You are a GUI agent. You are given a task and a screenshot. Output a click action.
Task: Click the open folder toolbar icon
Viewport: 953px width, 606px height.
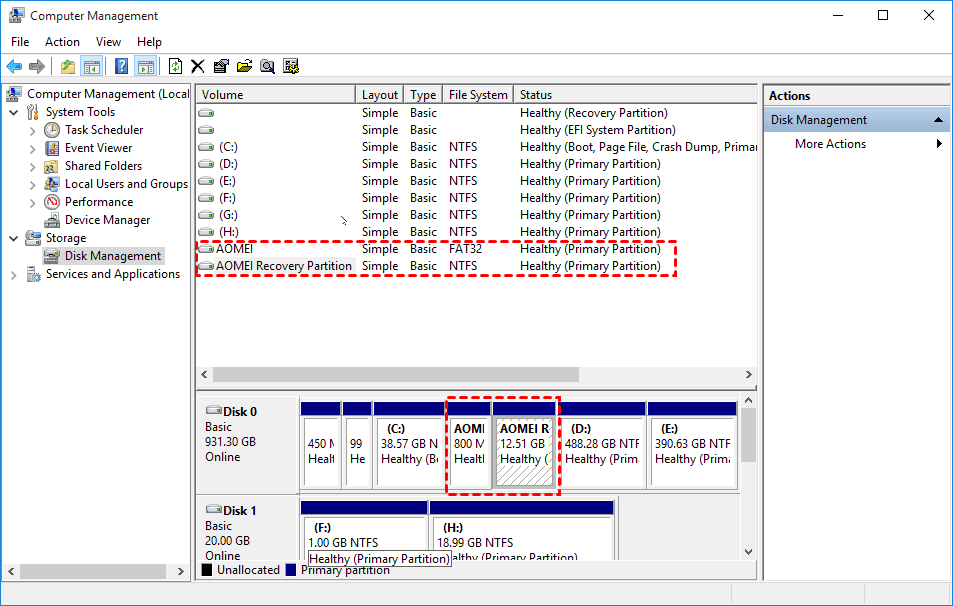tap(244, 67)
